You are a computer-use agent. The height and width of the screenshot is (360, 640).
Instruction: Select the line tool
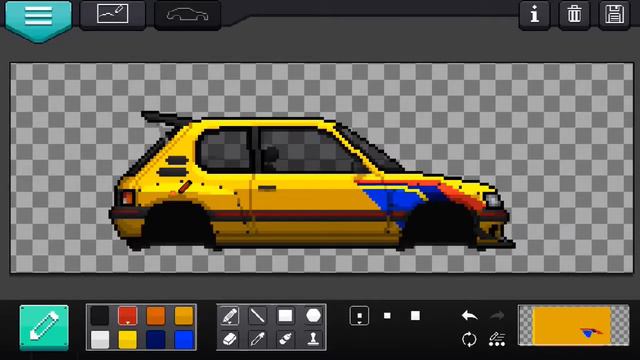tap(258, 316)
